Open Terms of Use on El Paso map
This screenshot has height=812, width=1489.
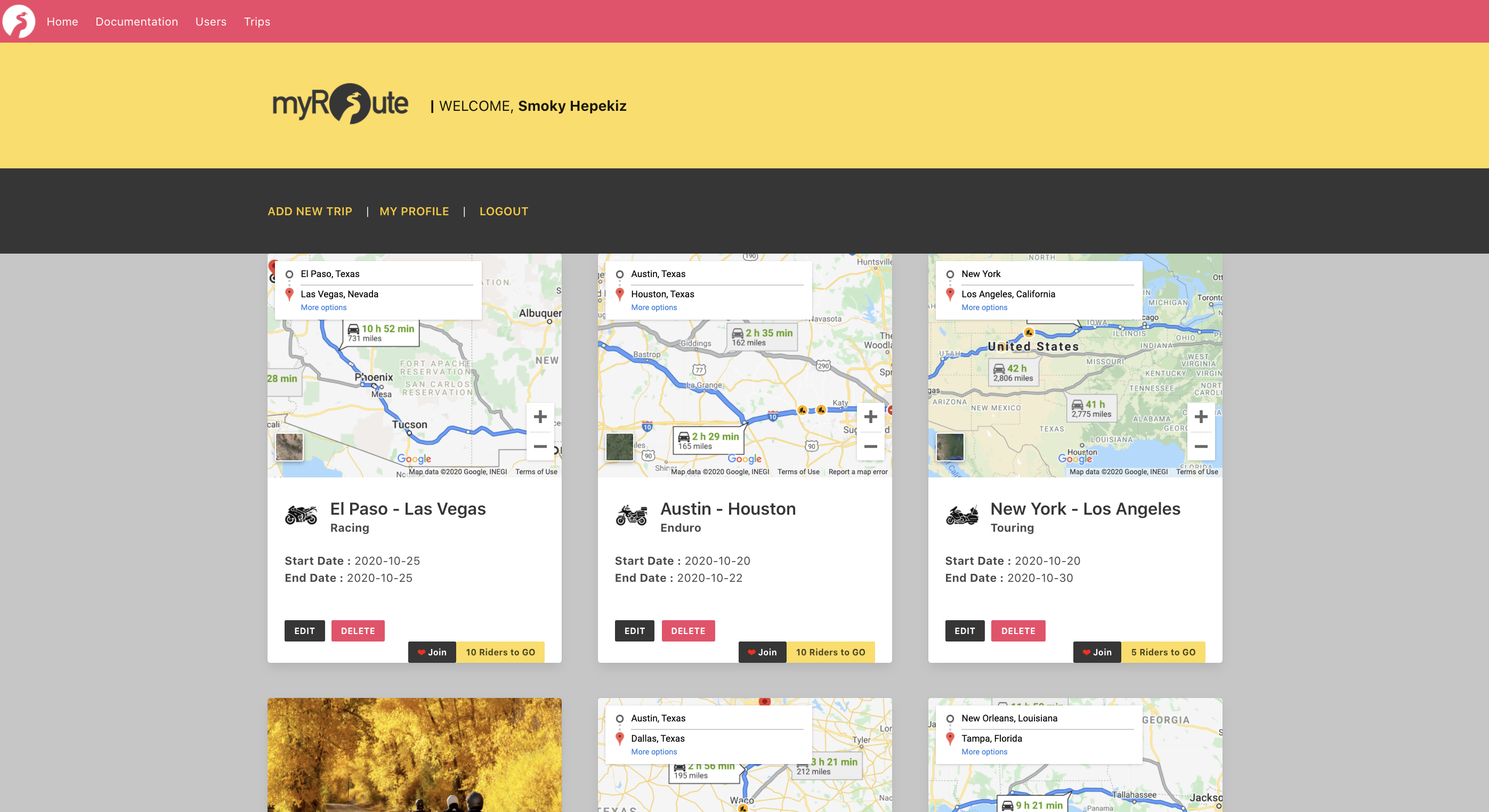click(537, 472)
